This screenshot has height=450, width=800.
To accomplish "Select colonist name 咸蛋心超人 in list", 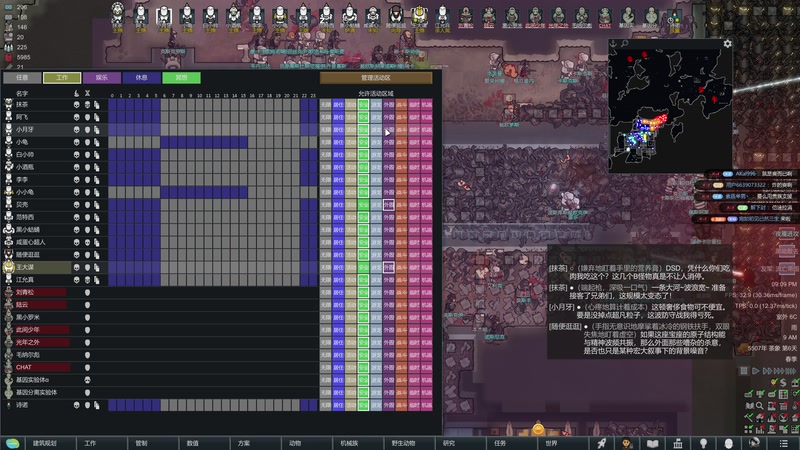I will [31, 242].
